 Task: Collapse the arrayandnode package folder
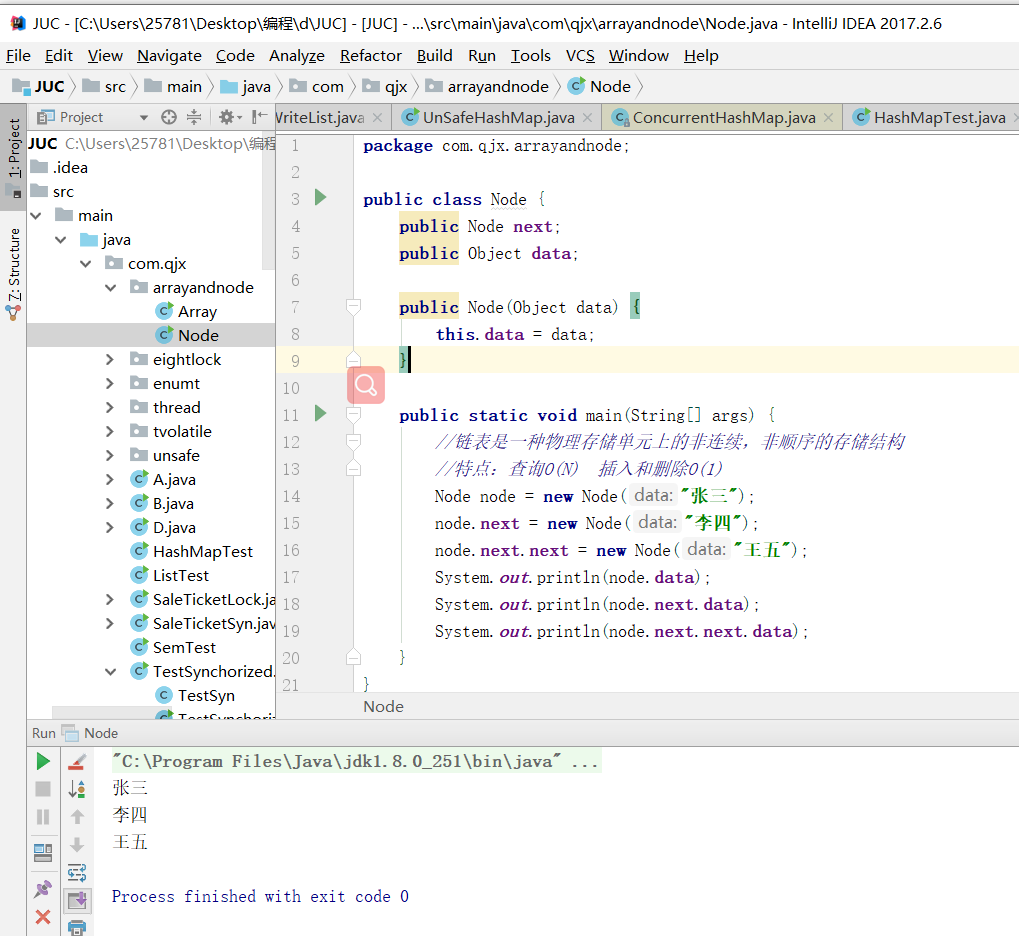coord(110,287)
